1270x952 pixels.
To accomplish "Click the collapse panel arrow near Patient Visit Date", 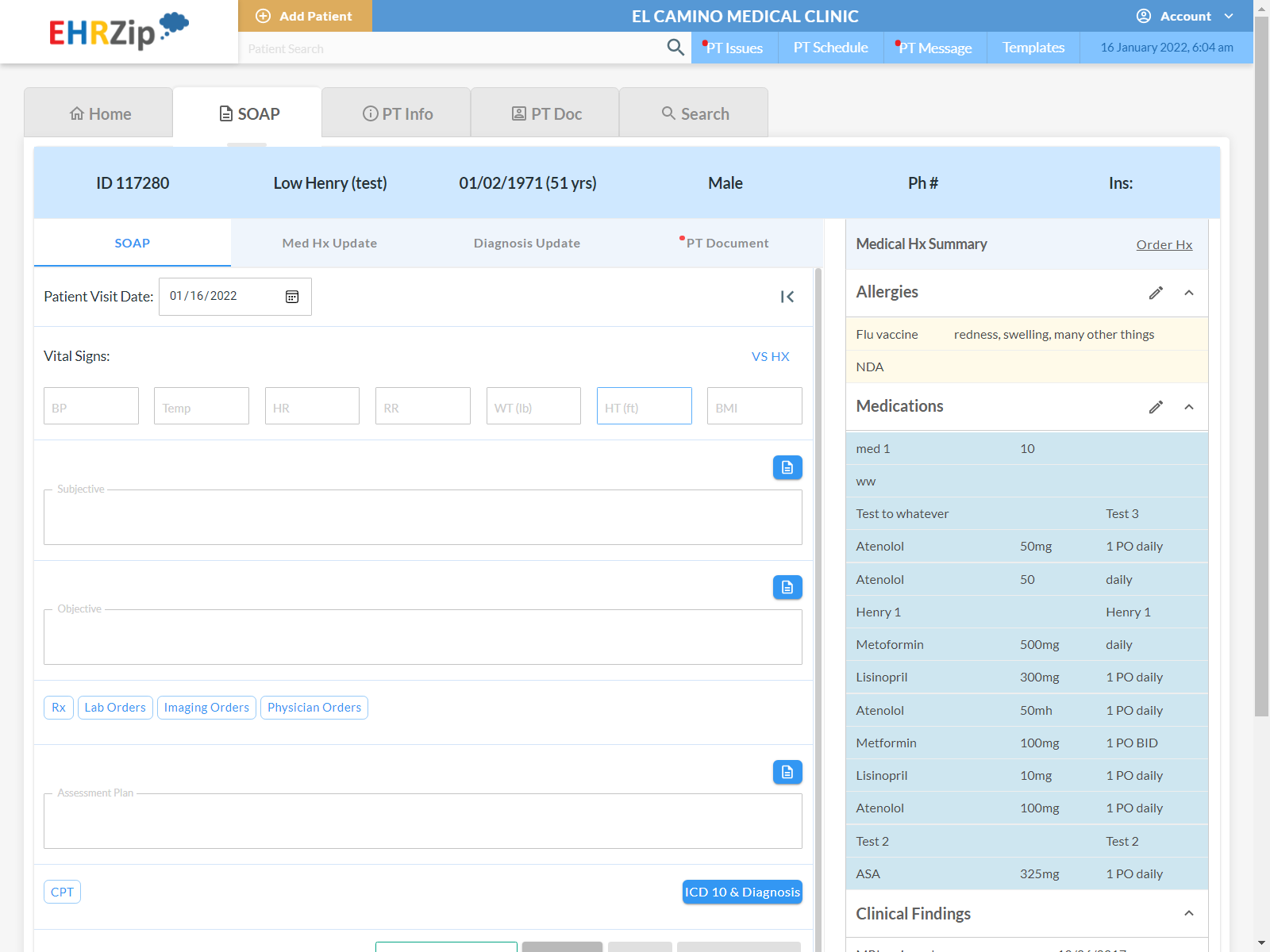I will coord(787,297).
